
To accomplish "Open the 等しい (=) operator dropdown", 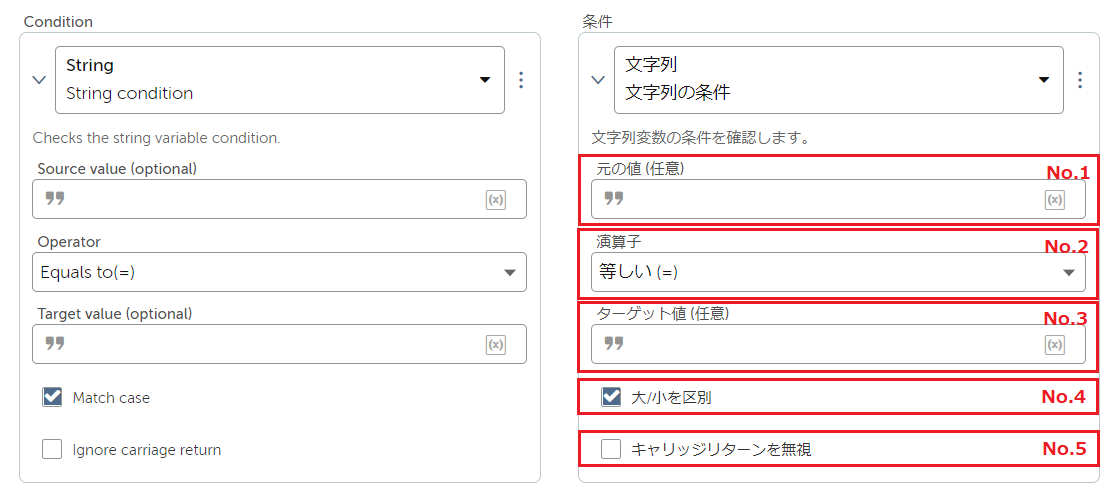I will tap(839, 272).
